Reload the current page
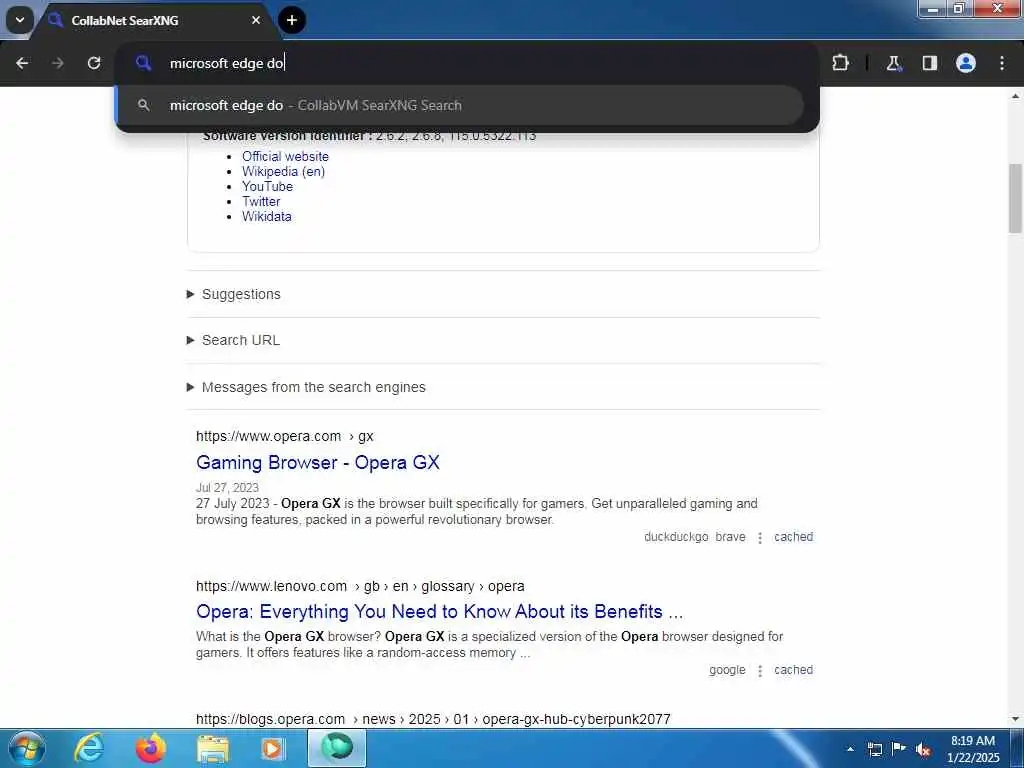This screenshot has width=1024, height=768. pos(94,63)
